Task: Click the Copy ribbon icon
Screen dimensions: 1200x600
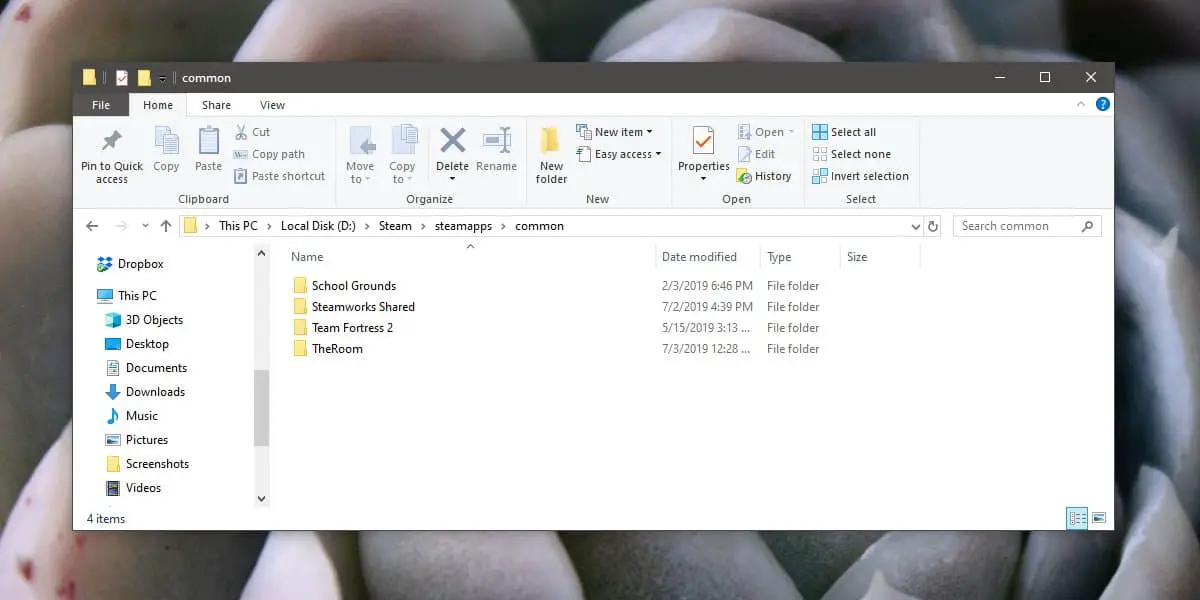Action: [x=166, y=150]
